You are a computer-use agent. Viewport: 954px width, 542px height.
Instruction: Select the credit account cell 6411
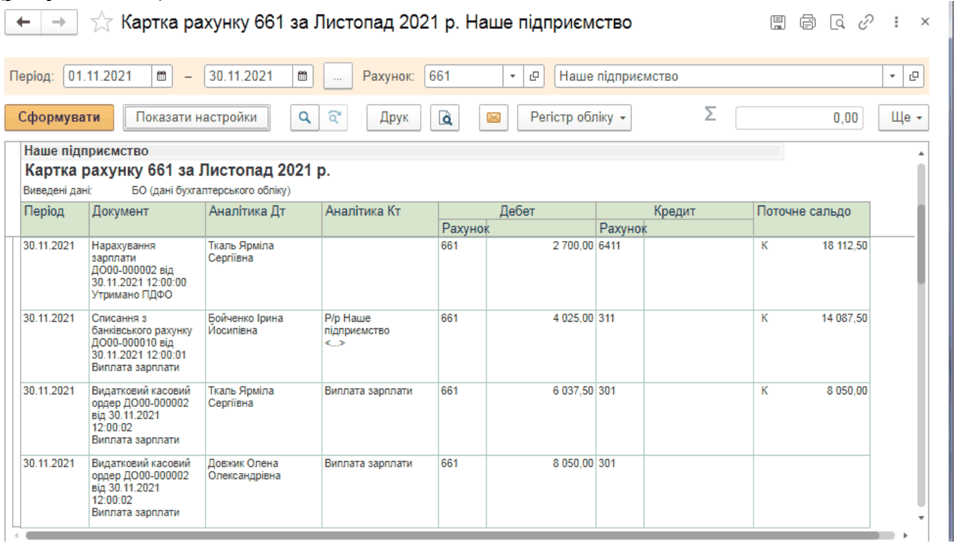[620, 273]
